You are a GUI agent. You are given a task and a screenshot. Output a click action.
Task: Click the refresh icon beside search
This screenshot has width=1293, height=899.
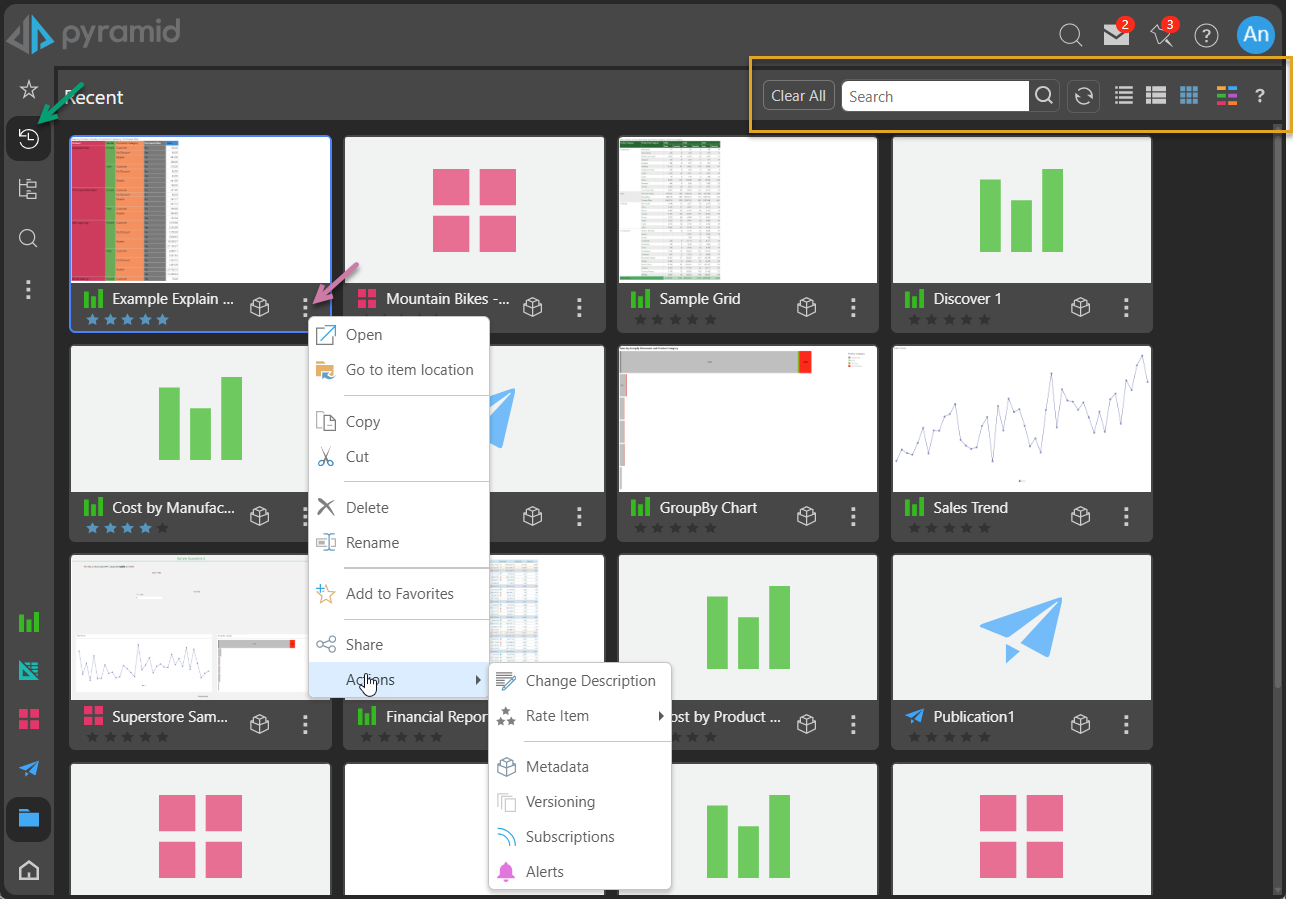1083,96
